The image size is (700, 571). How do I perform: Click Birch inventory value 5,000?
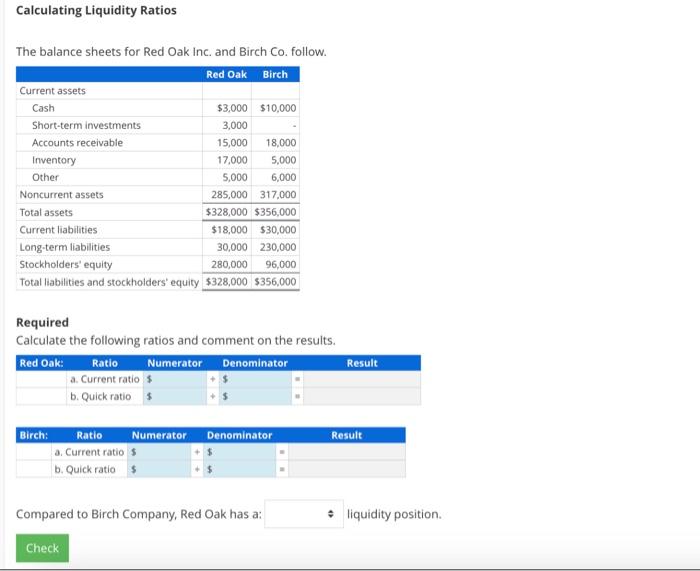(x=283, y=160)
